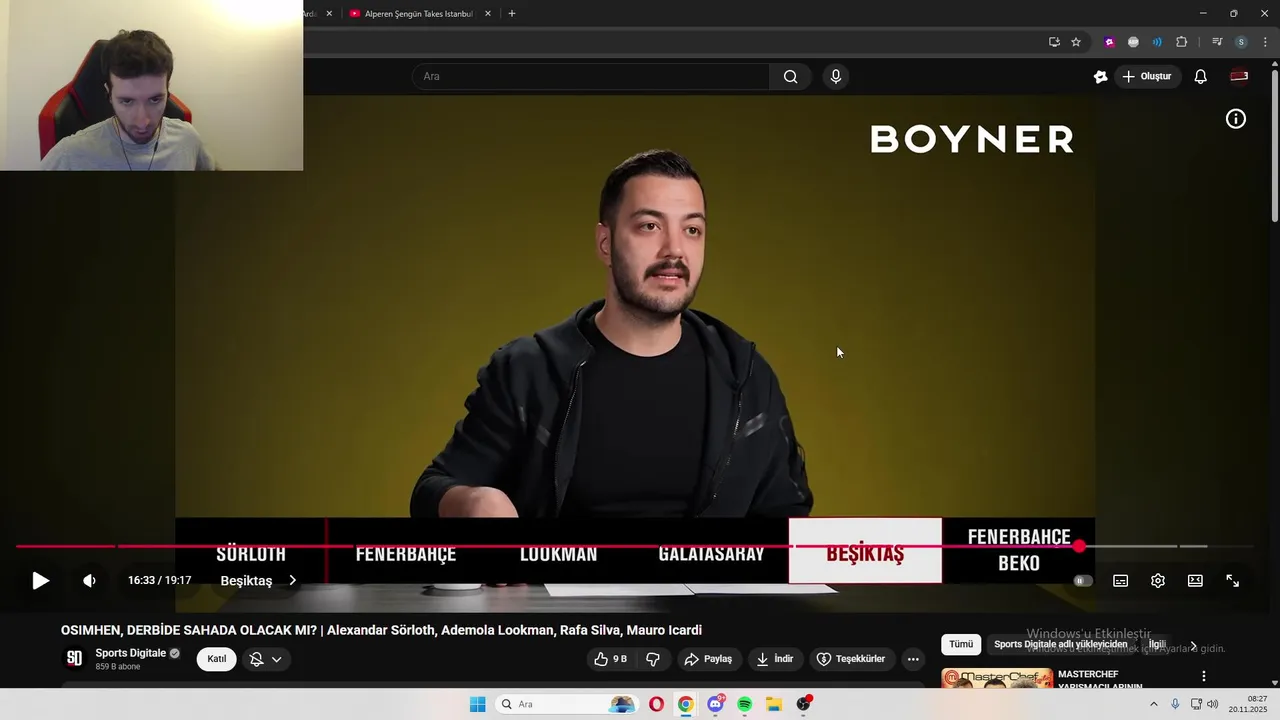Click the İndir download button
Screen dimensions: 1280x720
[775, 659]
